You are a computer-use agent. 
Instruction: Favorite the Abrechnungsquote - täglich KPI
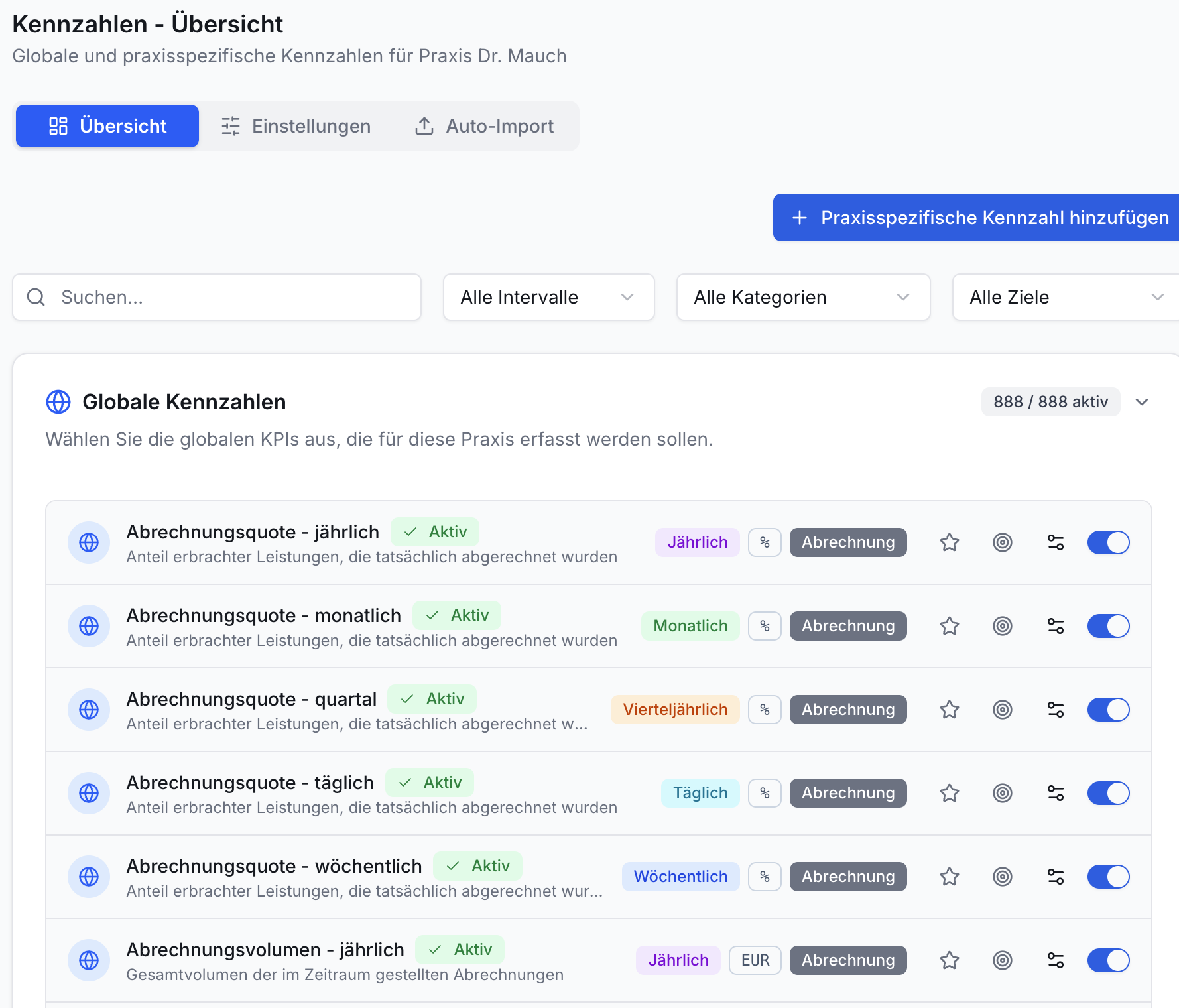click(950, 793)
